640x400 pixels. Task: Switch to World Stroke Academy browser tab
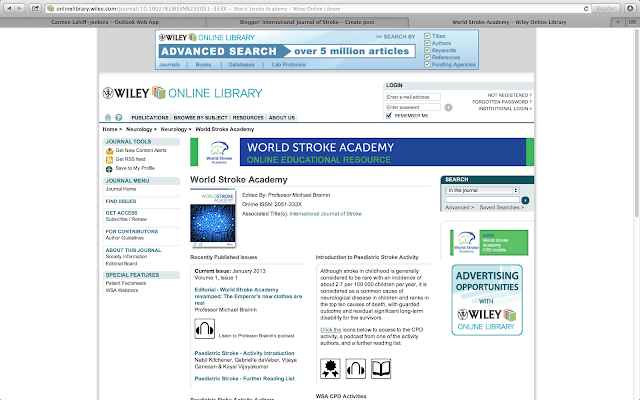(x=509, y=22)
